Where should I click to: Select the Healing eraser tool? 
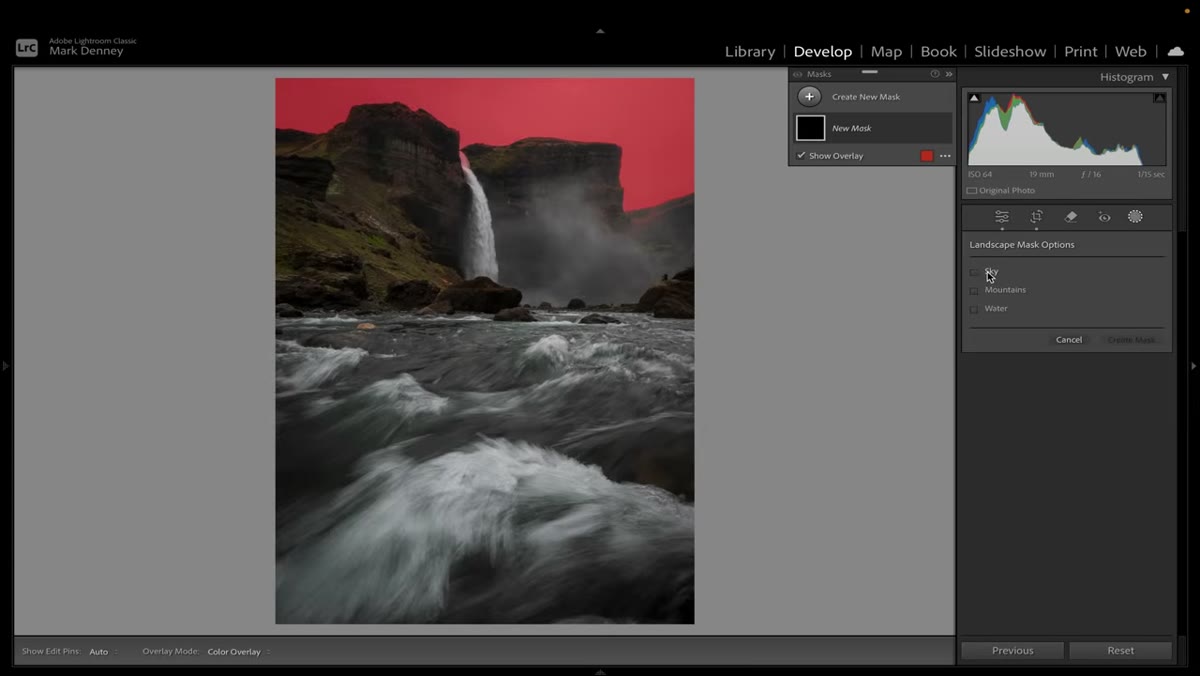(1070, 217)
